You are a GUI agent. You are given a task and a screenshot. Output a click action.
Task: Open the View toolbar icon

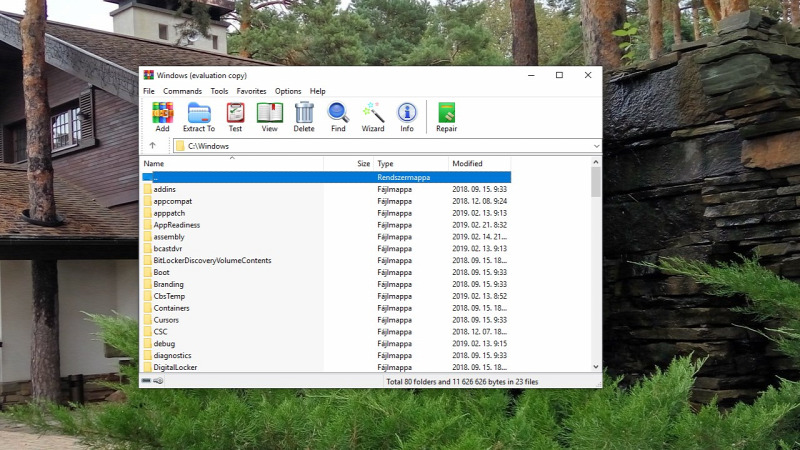click(269, 116)
